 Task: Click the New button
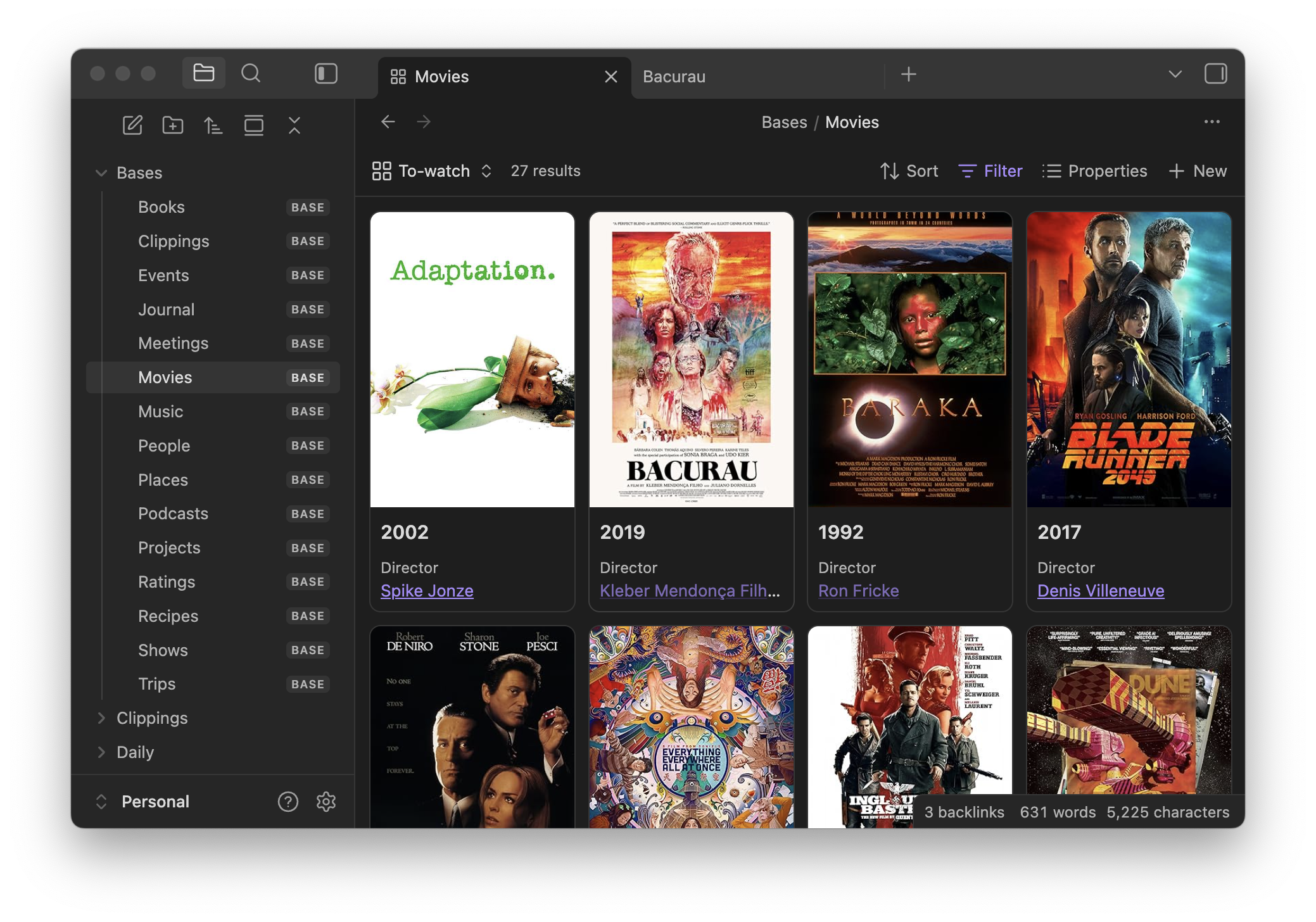coord(1198,171)
